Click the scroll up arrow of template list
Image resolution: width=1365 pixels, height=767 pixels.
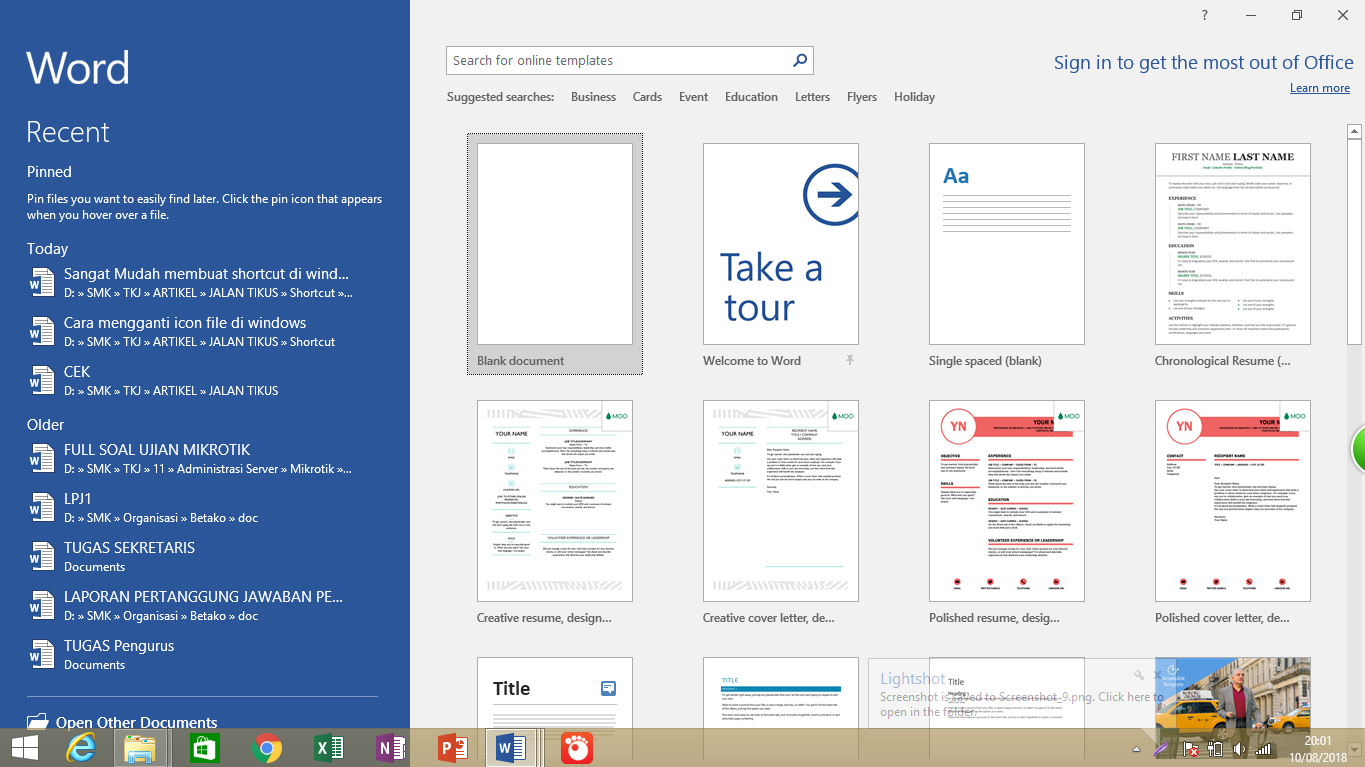pyautogui.click(x=1354, y=131)
